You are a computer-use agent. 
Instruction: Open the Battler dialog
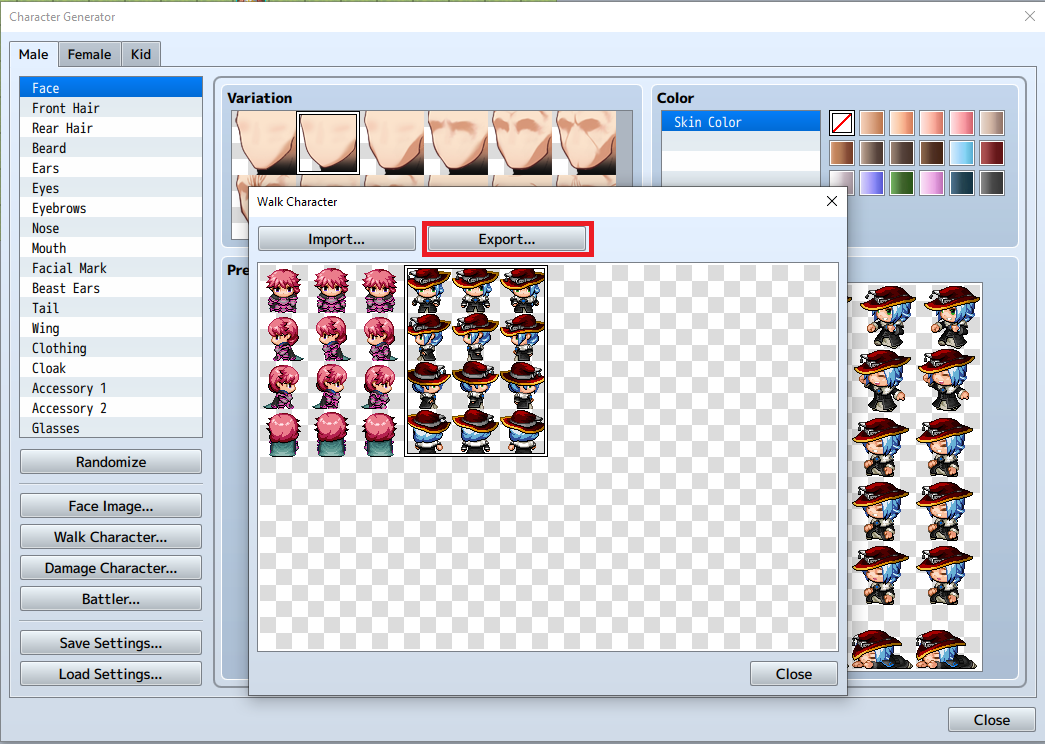[111, 599]
